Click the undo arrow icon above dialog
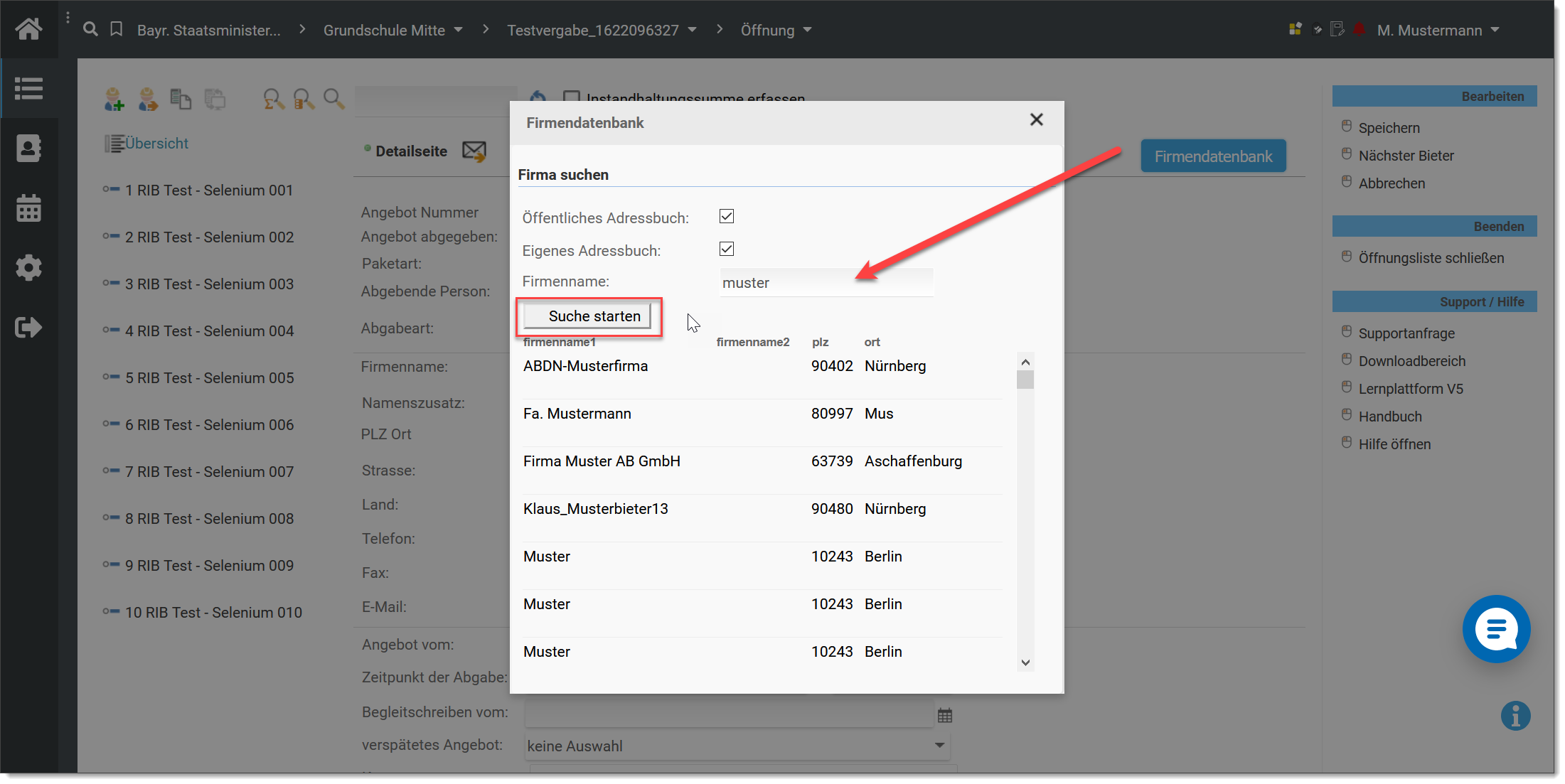This screenshot has width=1565, height=784. click(x=538, y=97)
